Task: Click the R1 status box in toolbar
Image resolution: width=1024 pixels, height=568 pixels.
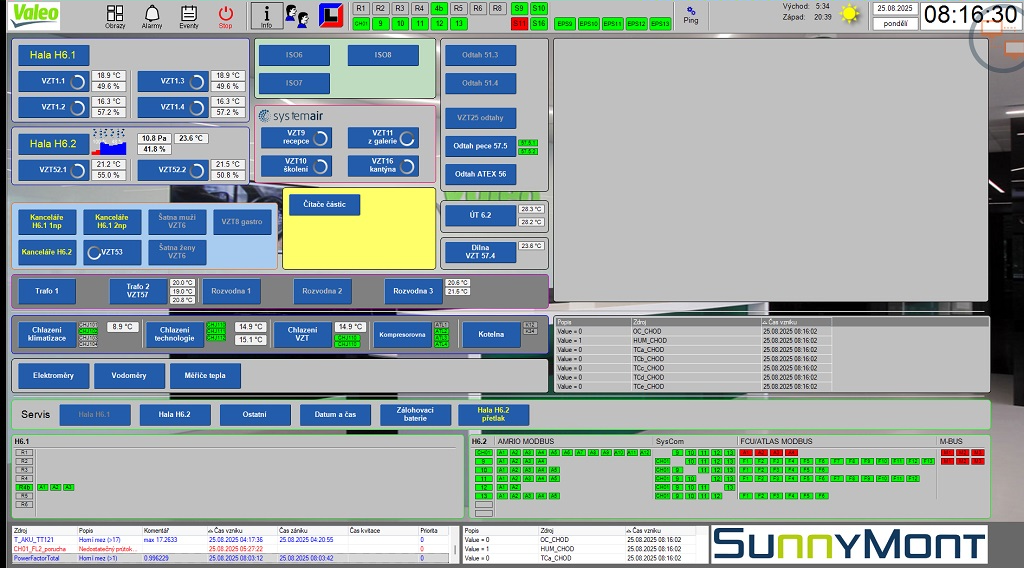Action: [x=361, y=8]
